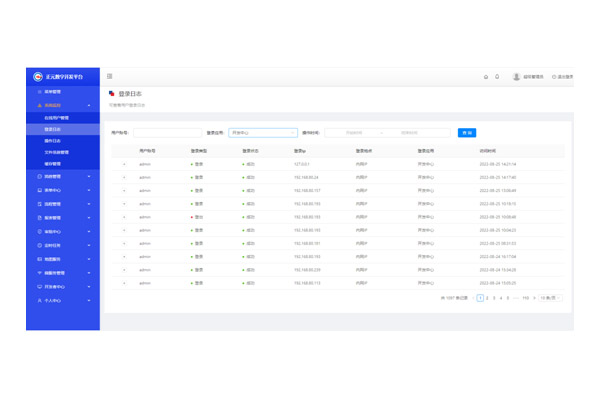Collapse the sidebar using the top hamburger icon
This screenshot has height=399, width=600.
click(x=109, y=76)
